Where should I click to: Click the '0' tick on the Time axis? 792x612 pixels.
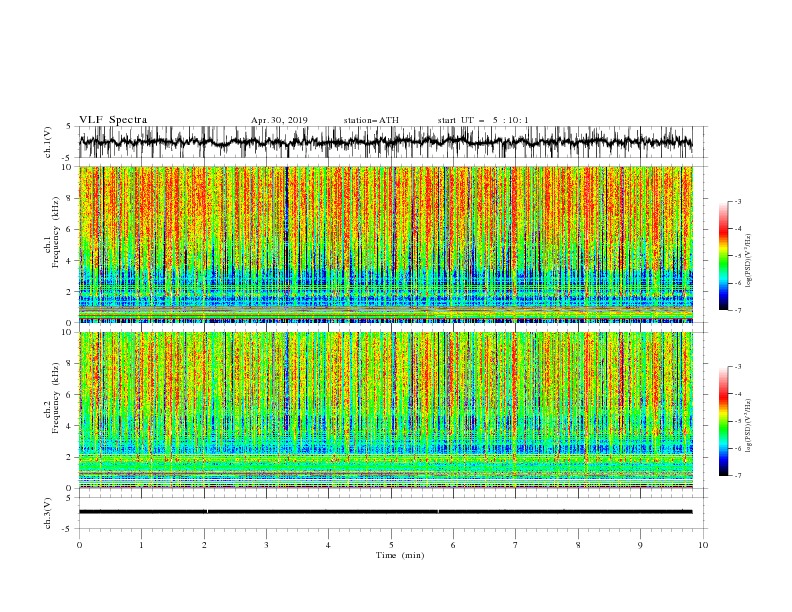tap(79, 545)
